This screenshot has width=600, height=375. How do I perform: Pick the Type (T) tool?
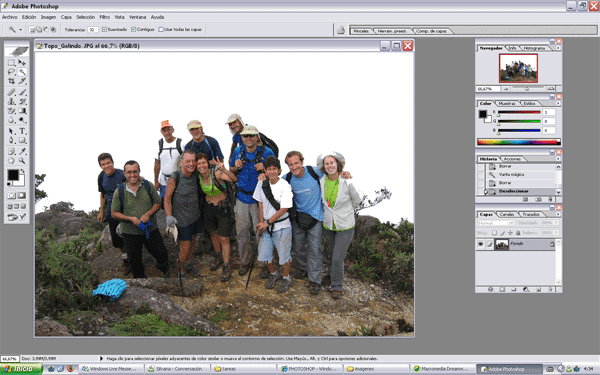22,131
